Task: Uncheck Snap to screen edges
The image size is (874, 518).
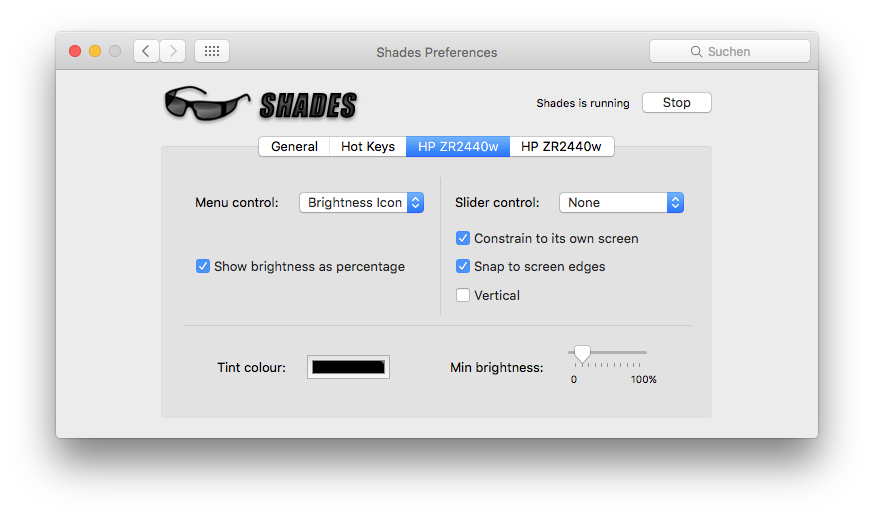Action: [x=463, y=267]
